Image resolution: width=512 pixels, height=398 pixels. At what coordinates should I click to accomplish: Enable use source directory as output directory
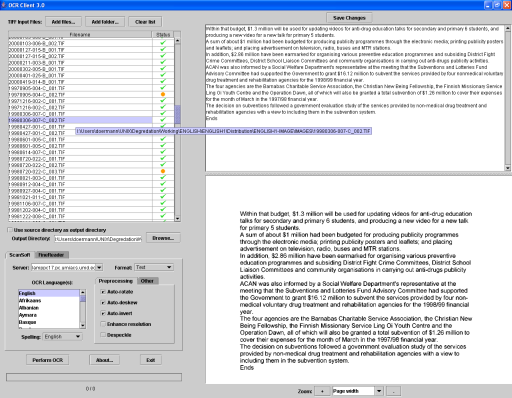click(x=10, y=230)
